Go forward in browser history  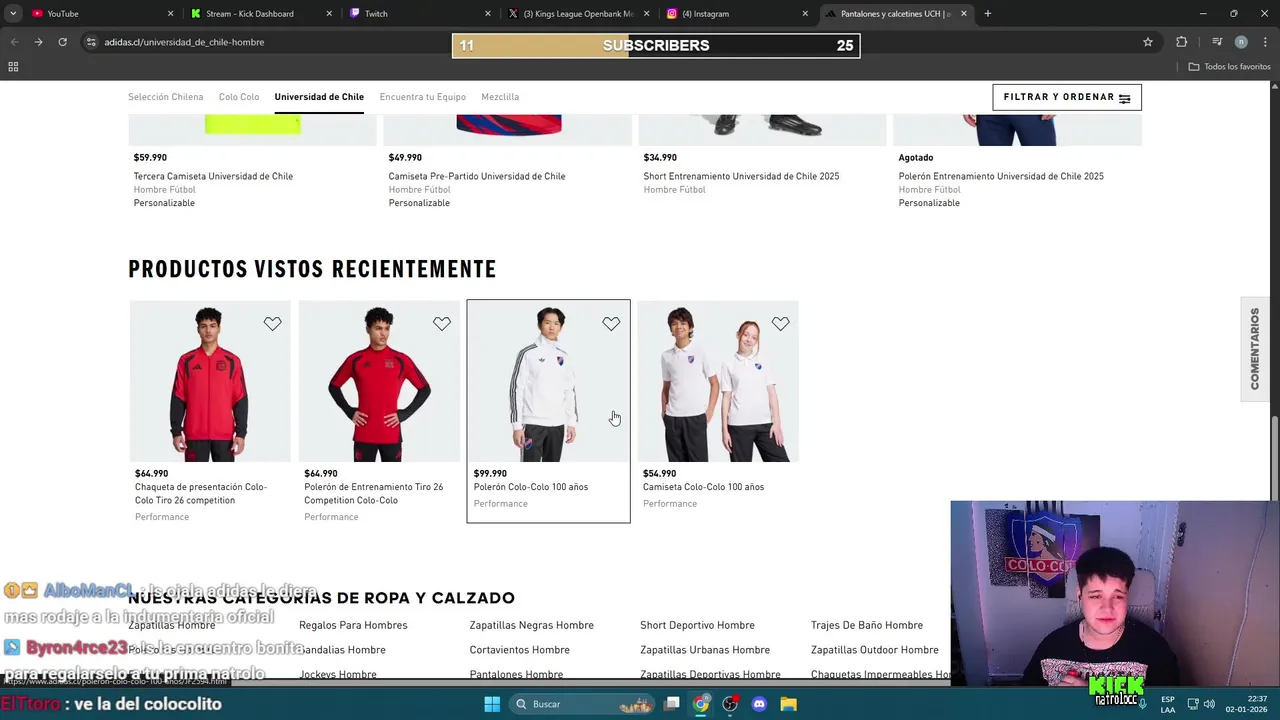pyautogui.click(x=38, y=42)
